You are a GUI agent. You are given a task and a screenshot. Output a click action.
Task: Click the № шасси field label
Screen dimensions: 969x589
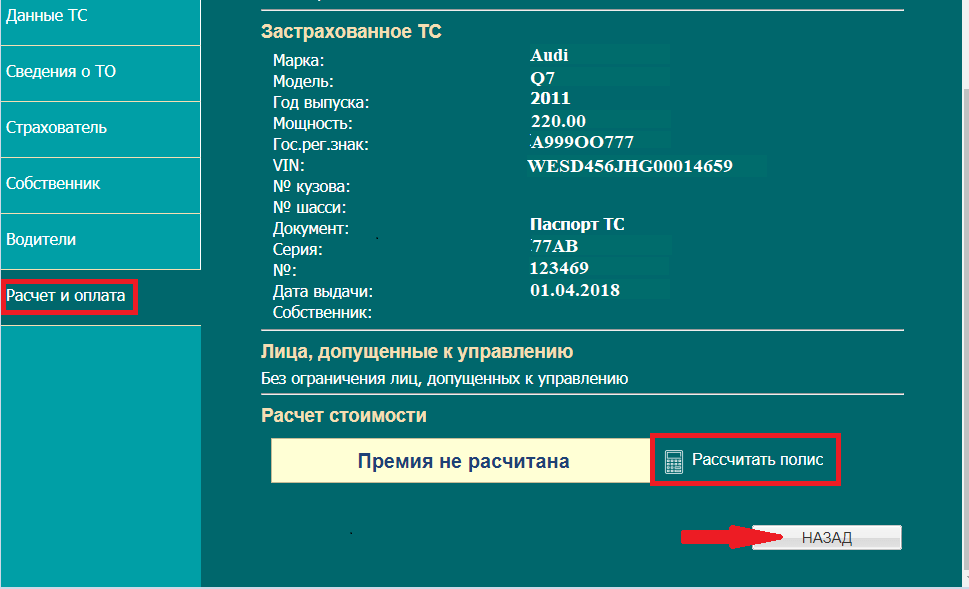[x=309, y=208]
